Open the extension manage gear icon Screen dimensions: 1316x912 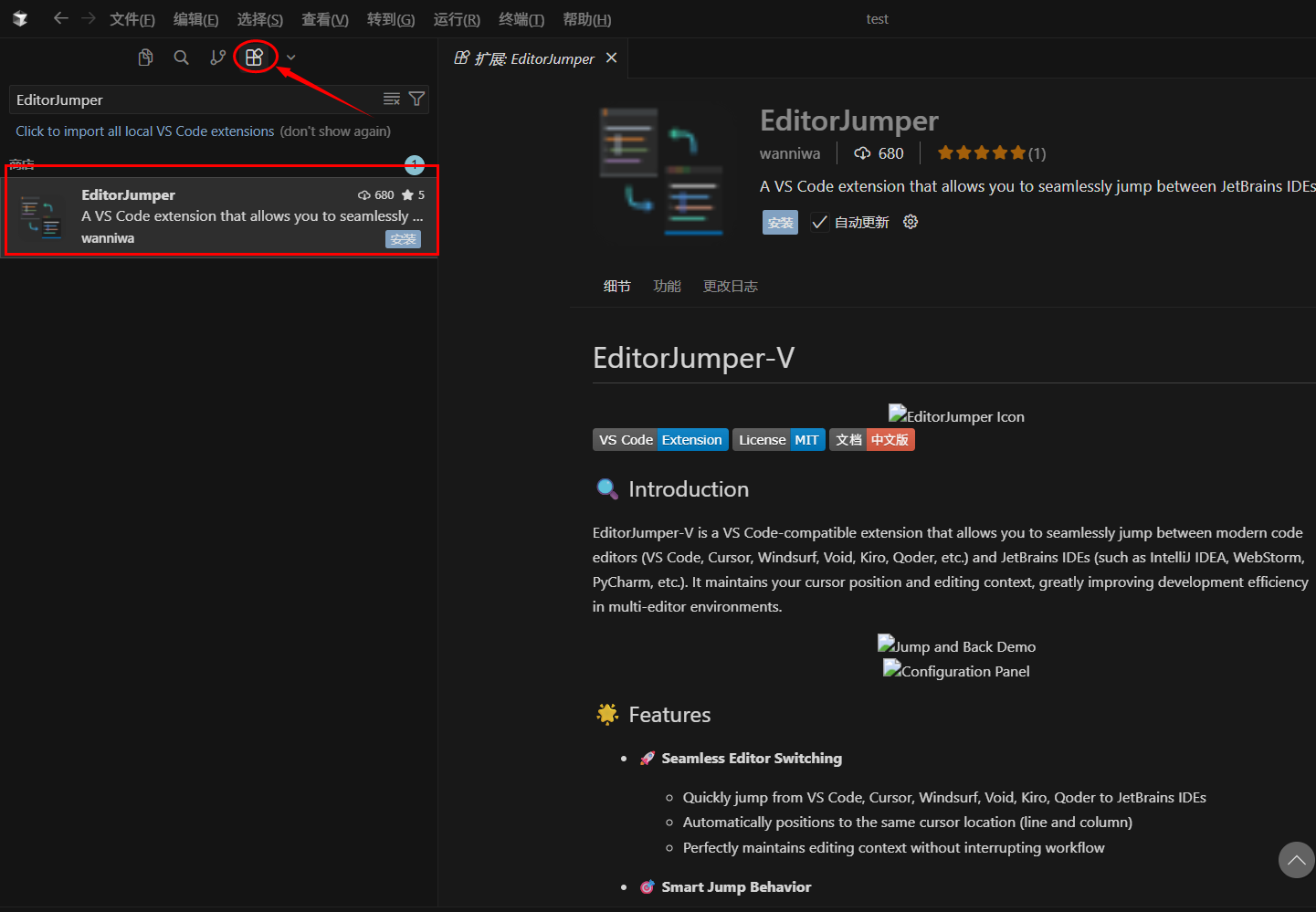911,222
